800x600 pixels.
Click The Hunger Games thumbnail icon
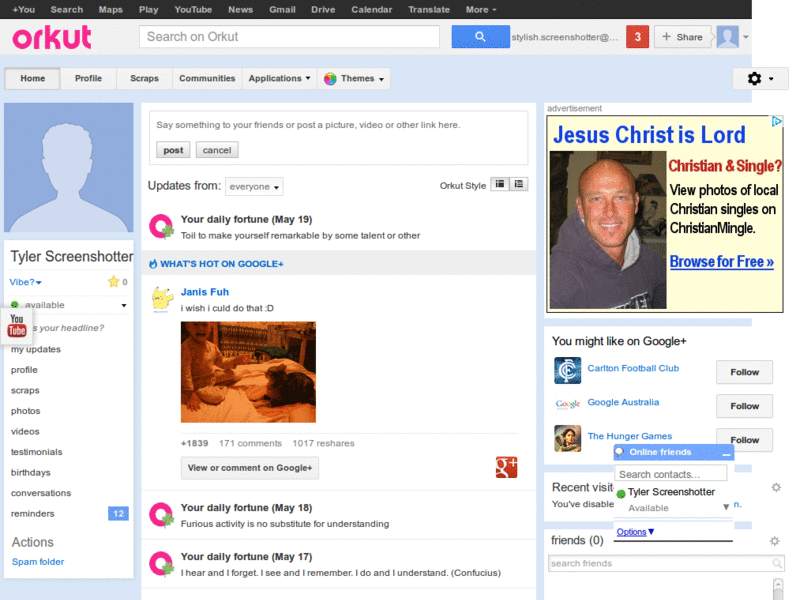(x=567, y=438)
